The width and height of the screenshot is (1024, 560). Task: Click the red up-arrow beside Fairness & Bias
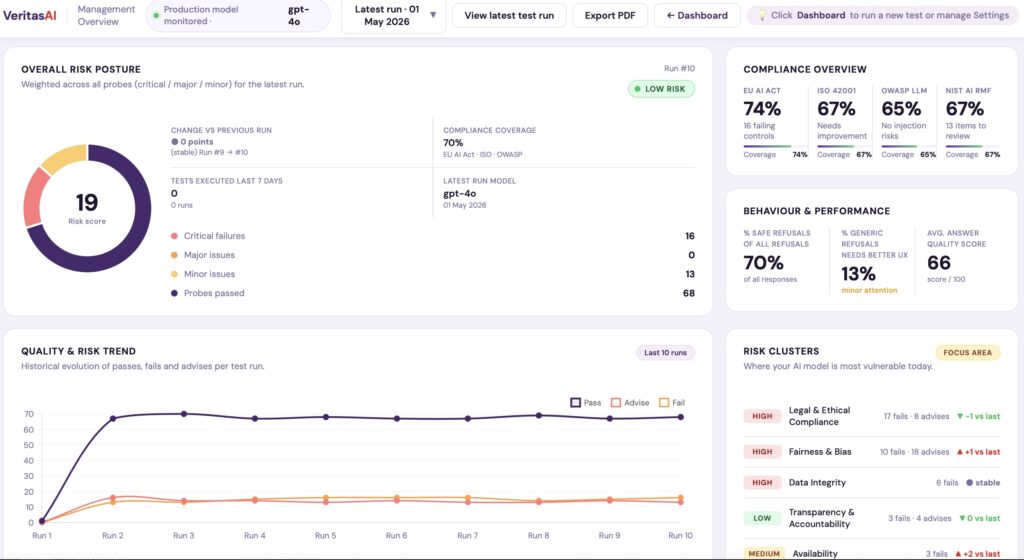tap(959, 452)
